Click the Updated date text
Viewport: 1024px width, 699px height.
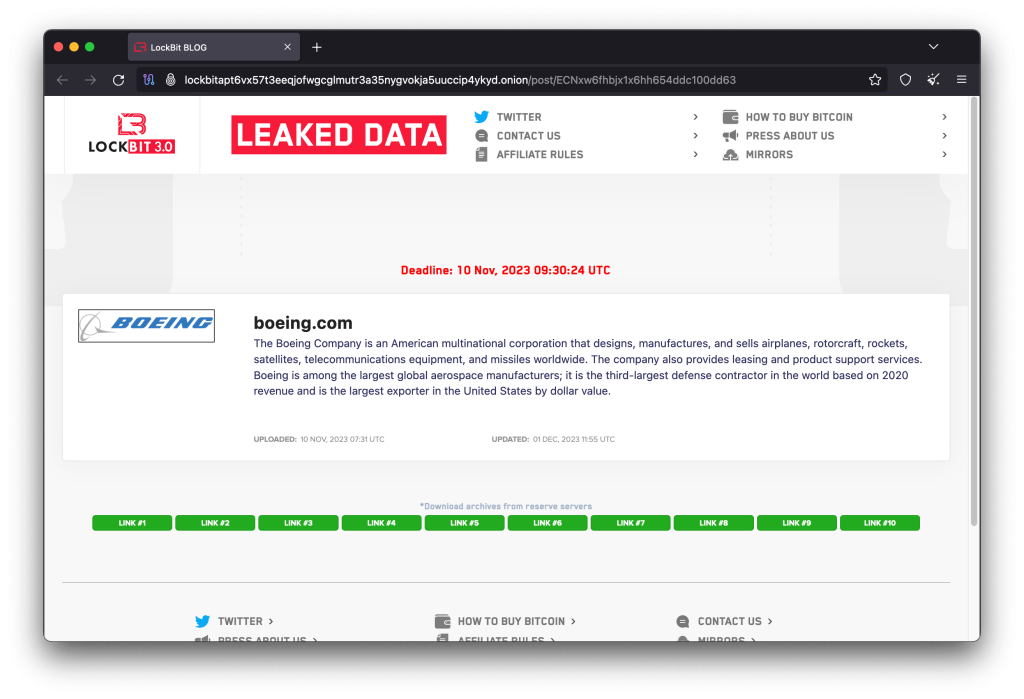[553, 440]
